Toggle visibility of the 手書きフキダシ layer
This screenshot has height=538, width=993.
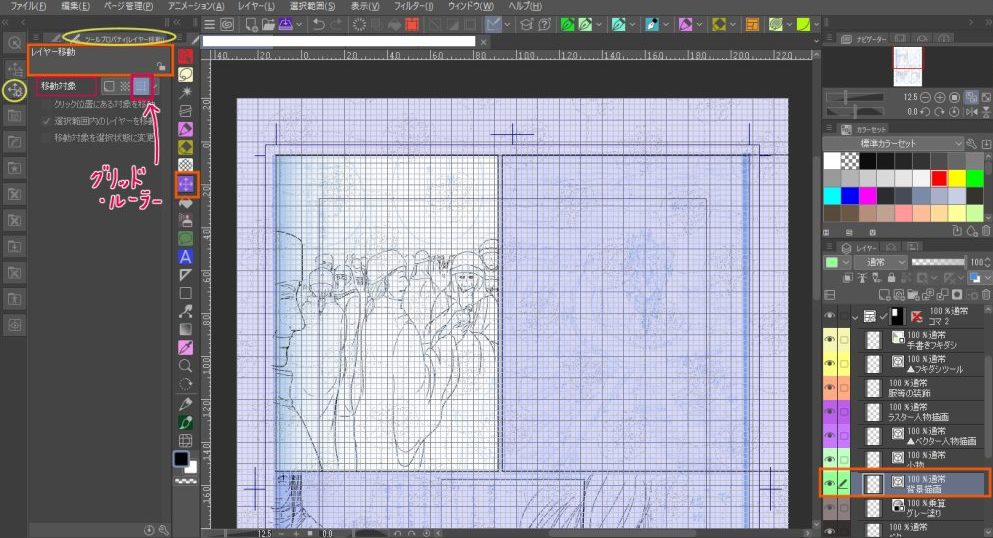pyautogui.click(x=830, y=340)
